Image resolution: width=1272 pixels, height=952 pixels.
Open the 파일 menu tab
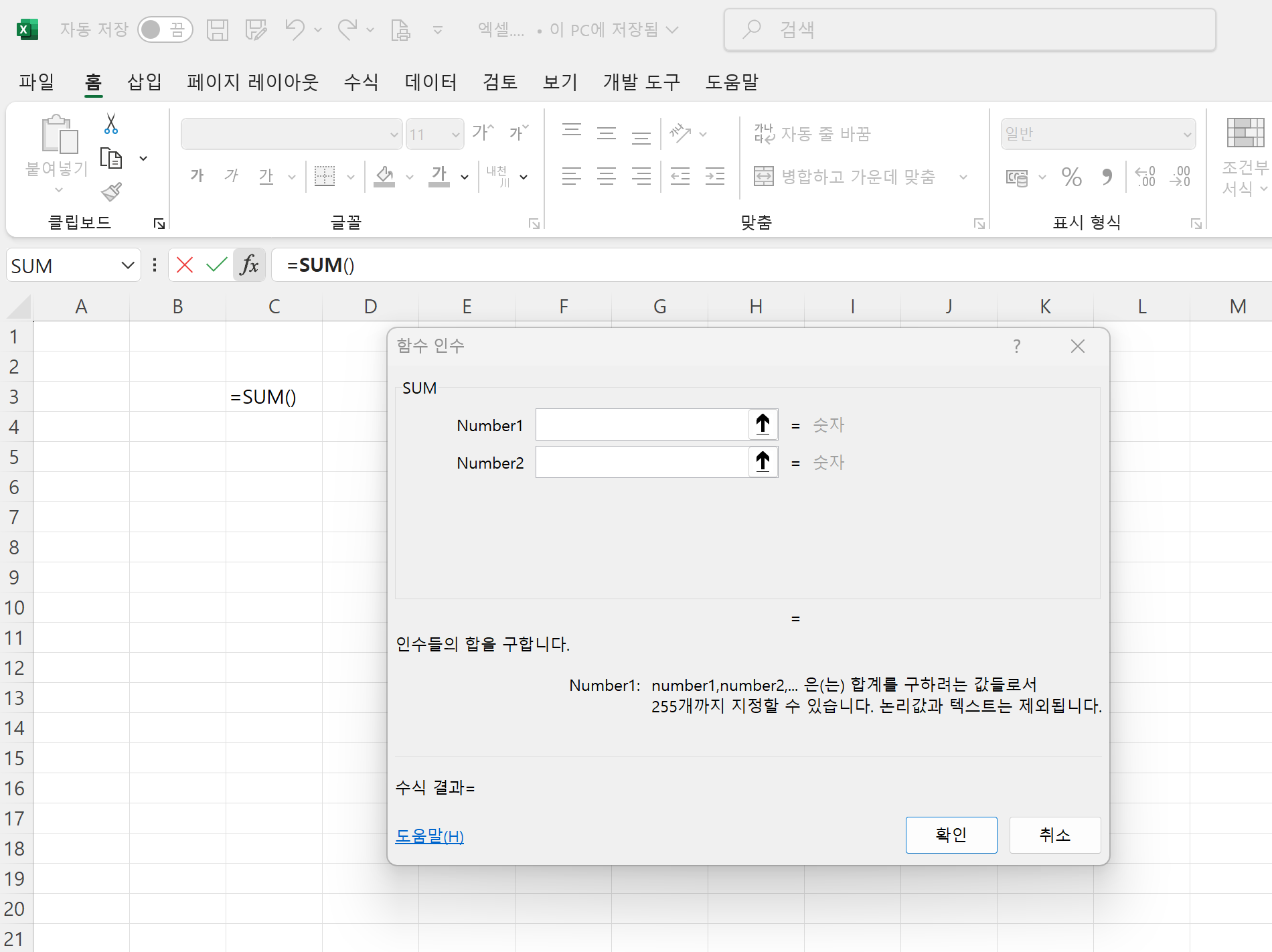tap(36, 82)
